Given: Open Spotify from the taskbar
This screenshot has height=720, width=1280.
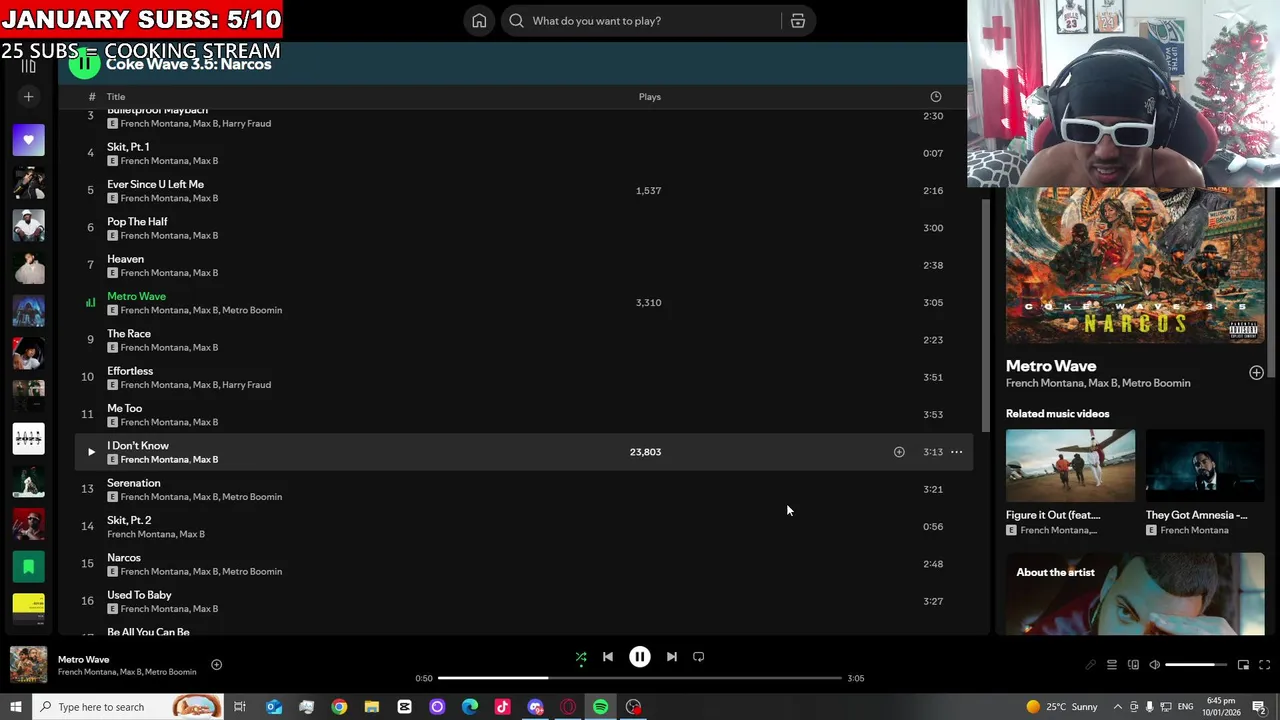Looking at the screenshot, I should pos(600,707).
